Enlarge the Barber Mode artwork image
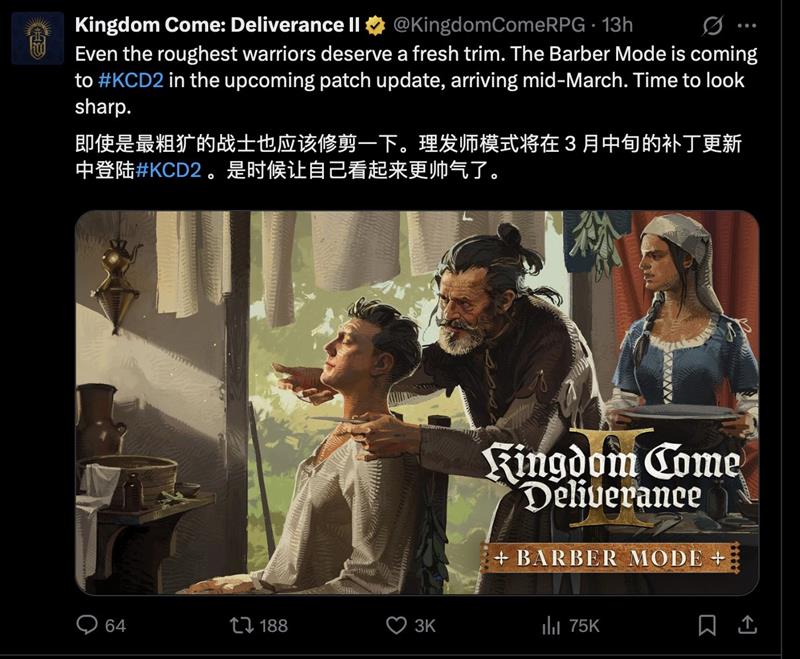The height and width of the screenshot is (659, 800). (417, 402)
